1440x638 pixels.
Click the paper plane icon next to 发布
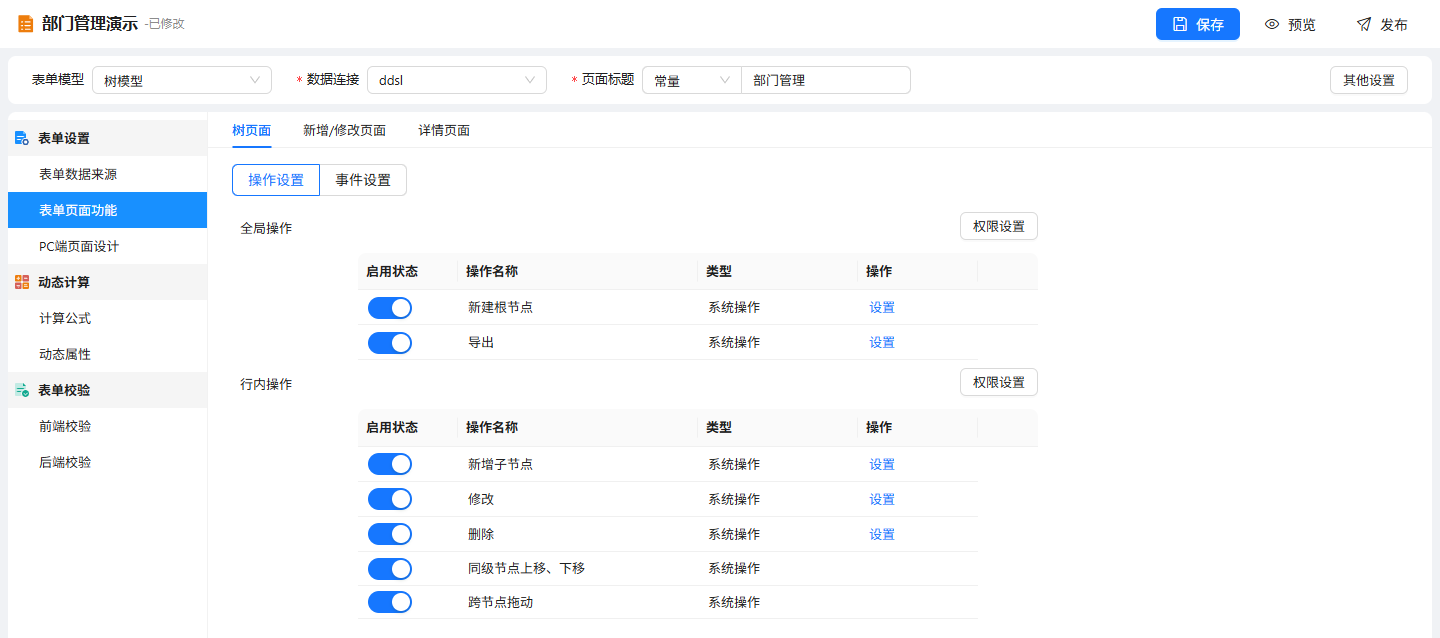pos(1364,24)
